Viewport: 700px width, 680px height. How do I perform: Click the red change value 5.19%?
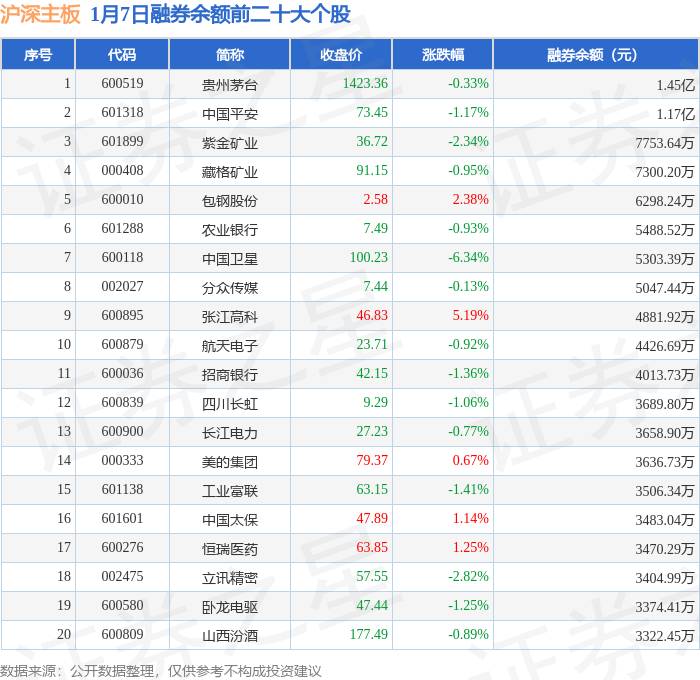[471, 315]
